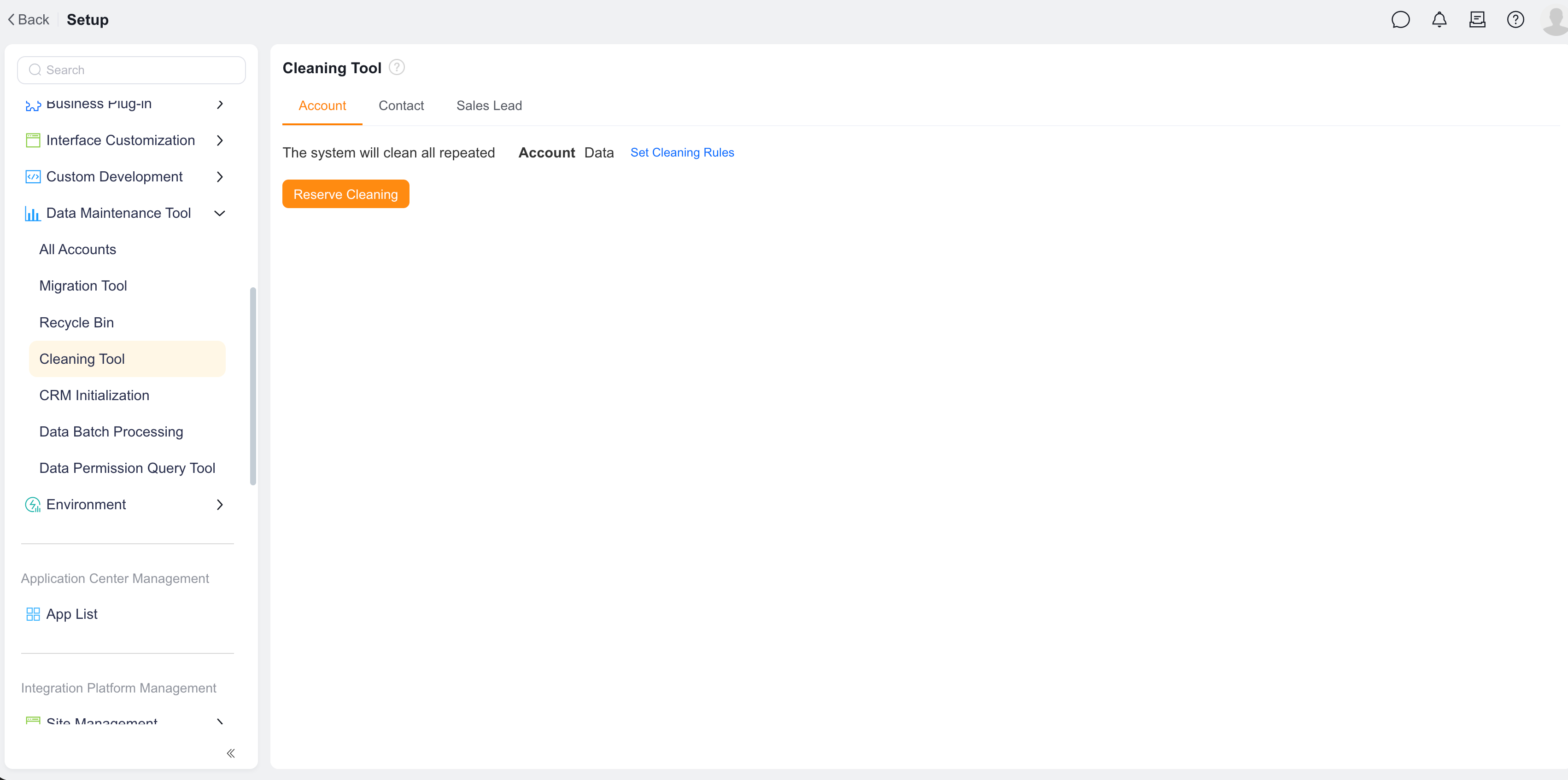Image resolution: width=1568 pixels, height=780 pixels.
Task: Open the help question mark in header
Action: coord(1515,19)
